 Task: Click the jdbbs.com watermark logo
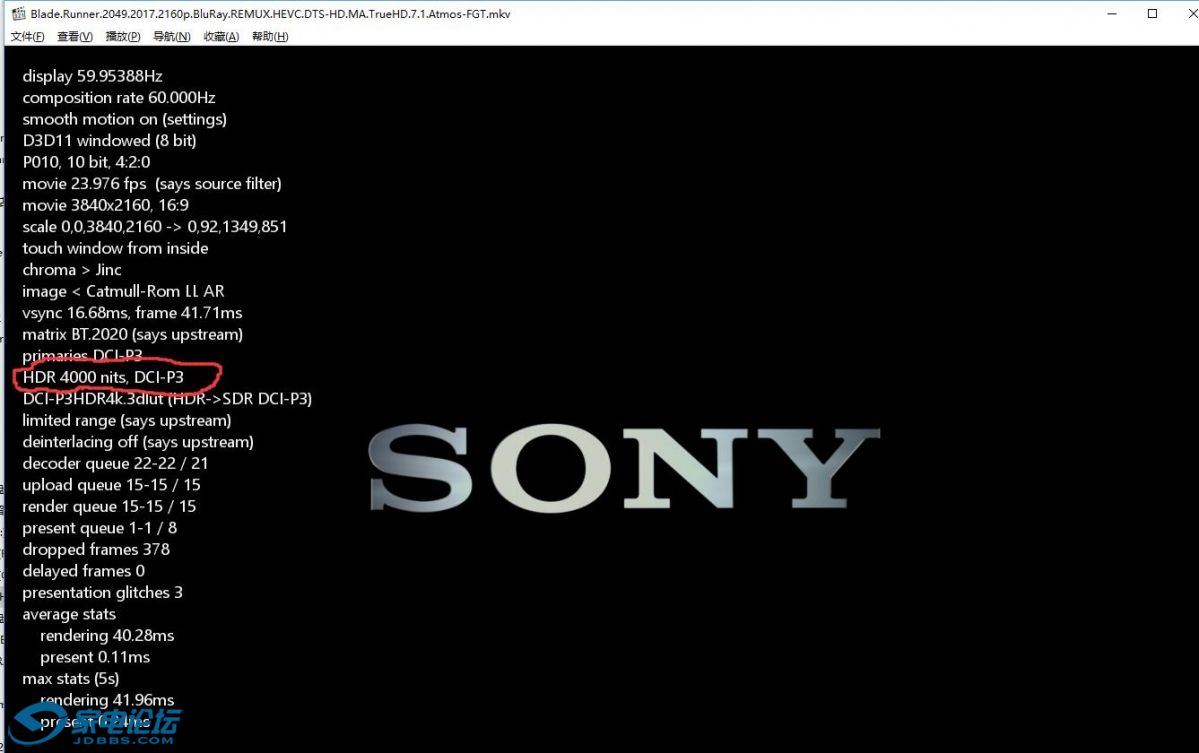(x=98, y=725)
